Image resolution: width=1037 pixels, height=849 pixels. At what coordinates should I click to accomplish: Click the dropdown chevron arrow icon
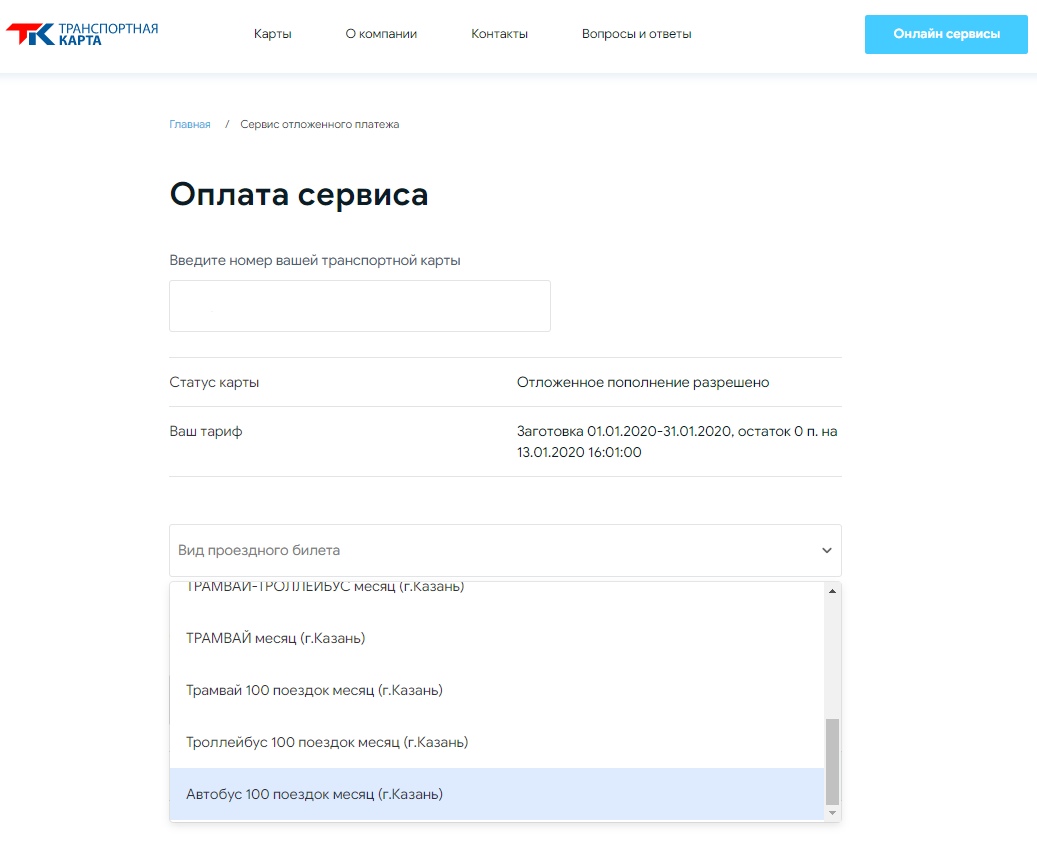pos(827,550)
